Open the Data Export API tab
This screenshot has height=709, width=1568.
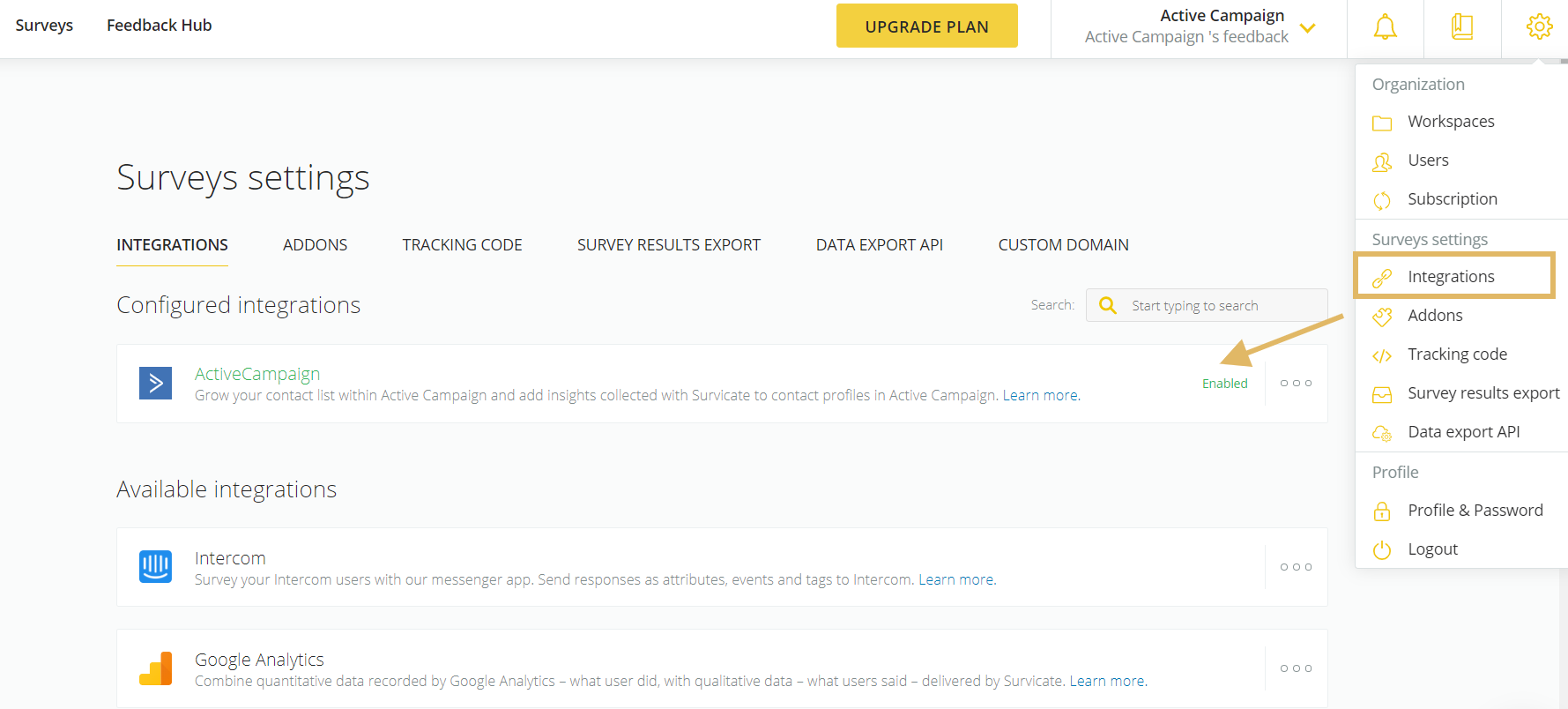879,245
